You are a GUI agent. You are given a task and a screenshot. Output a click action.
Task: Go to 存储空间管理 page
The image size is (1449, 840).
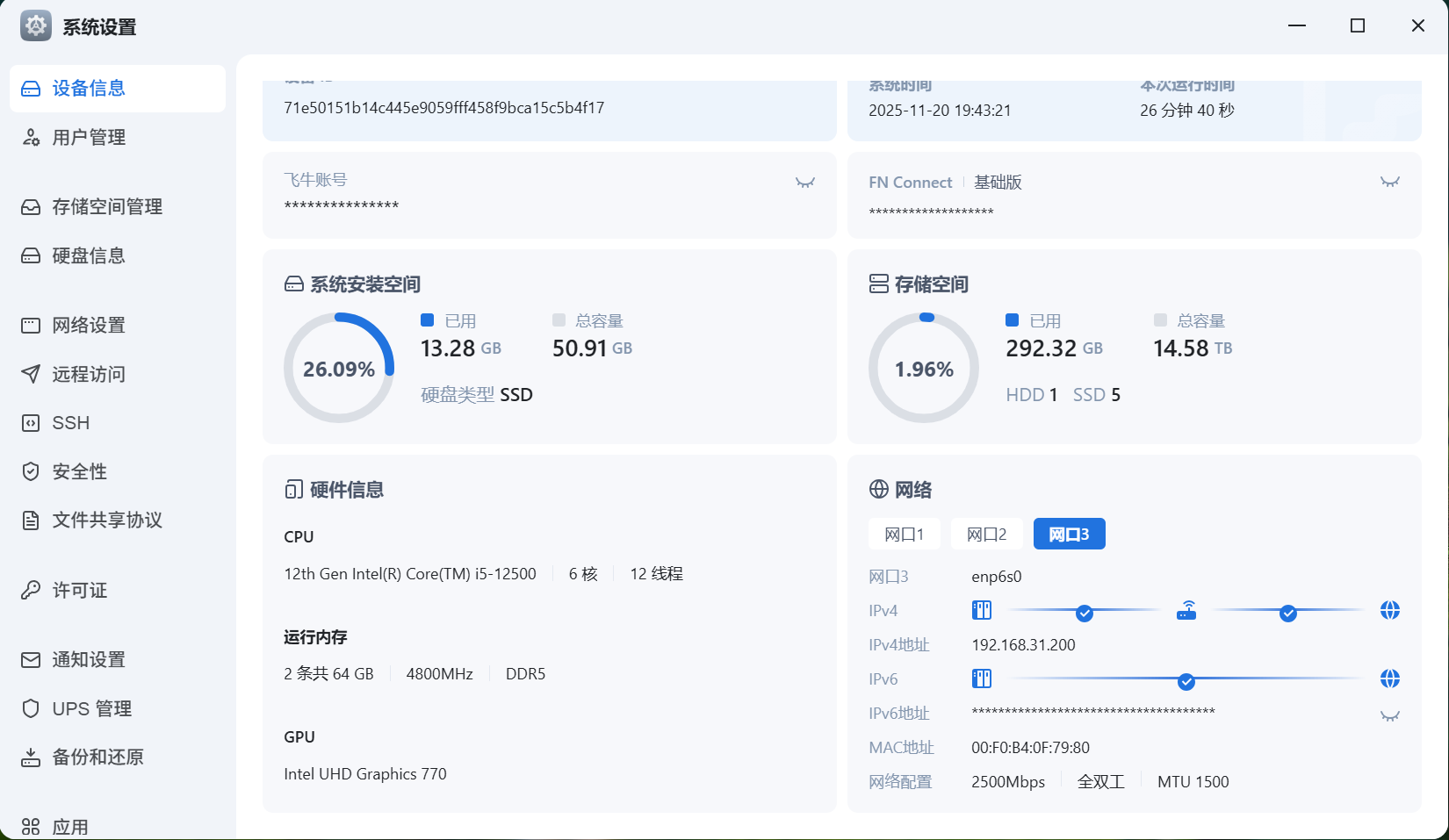106,206
